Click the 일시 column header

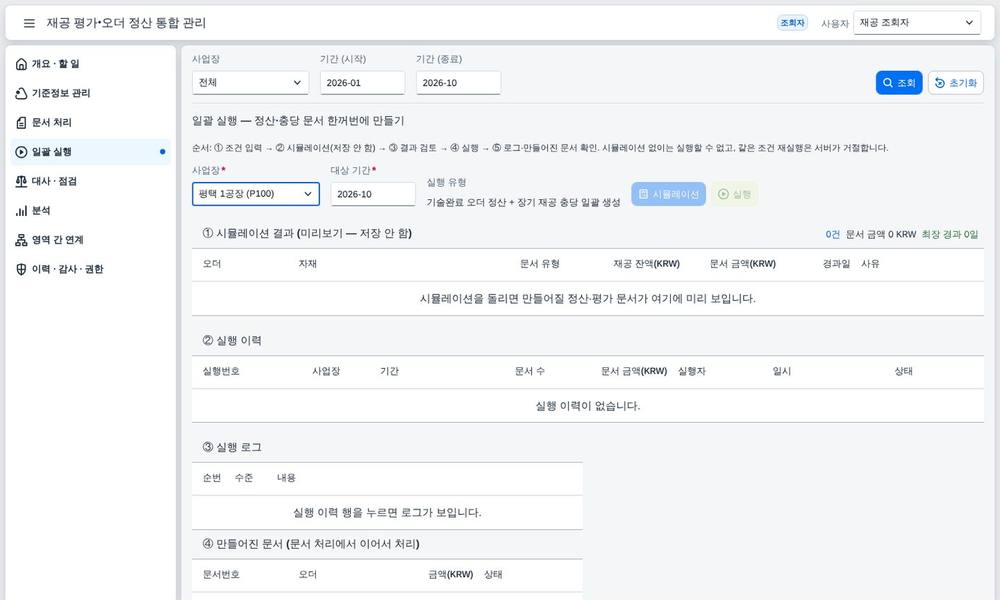coord(781,371)
